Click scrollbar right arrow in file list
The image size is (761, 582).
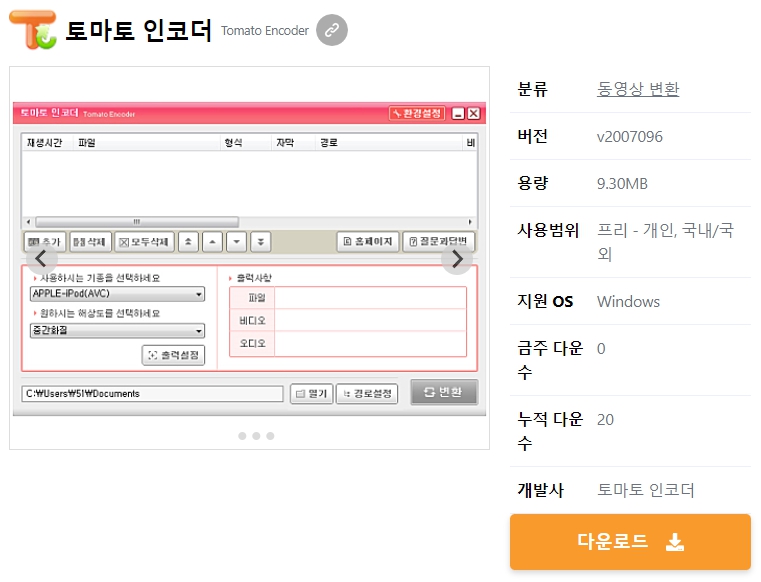(470, 222)
